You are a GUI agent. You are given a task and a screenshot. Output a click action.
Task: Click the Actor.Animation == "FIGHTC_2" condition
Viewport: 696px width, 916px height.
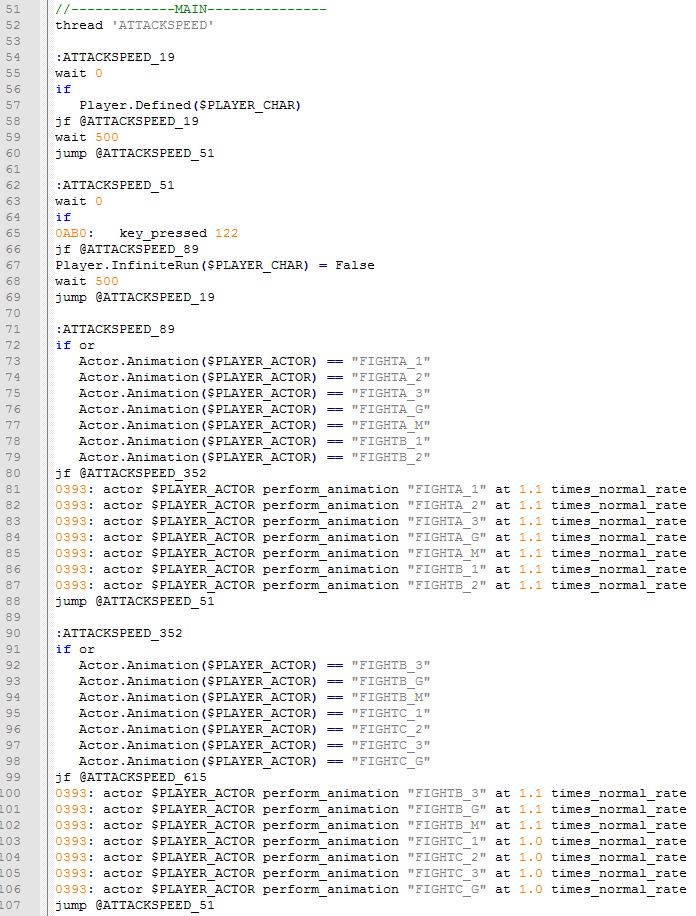pyautogui.click(x=255, y=730)
